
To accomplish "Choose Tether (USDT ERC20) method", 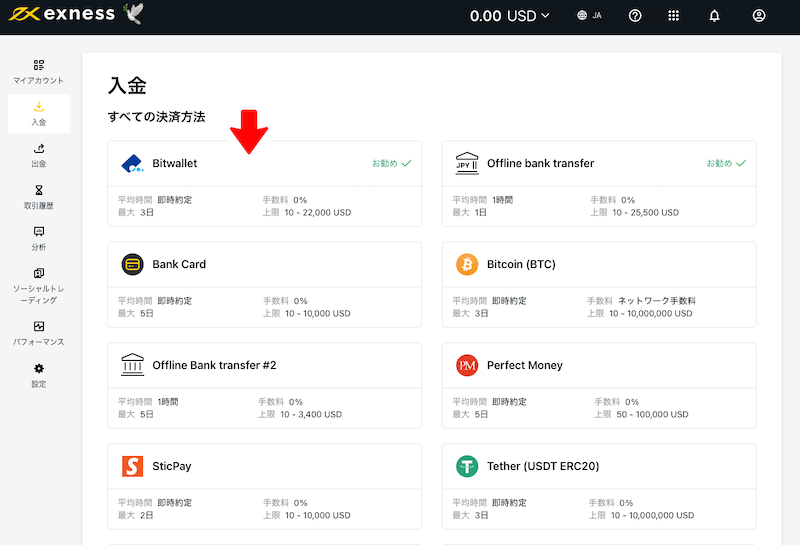I will tap(599, 486).
